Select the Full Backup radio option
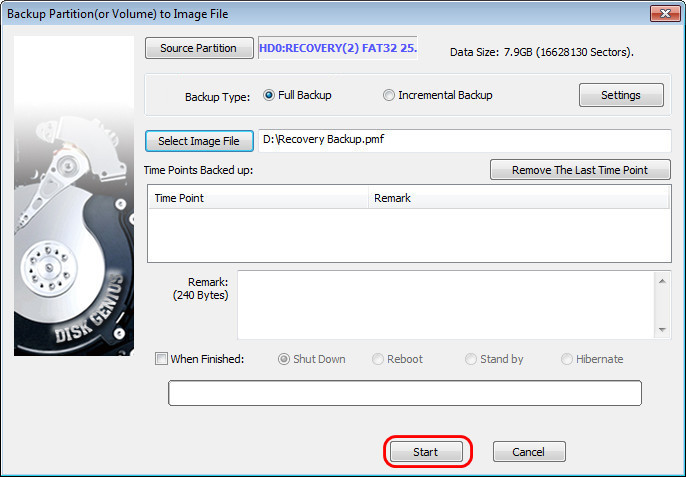The height and width of the screenshot is (477, 686). [x=269, y=96]
